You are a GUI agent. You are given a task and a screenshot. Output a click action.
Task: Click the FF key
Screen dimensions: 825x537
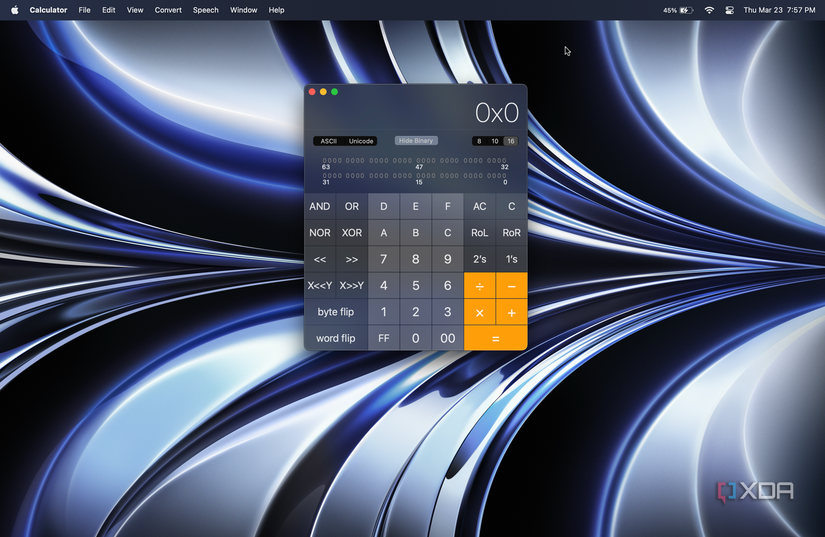[x=384, y=338]
